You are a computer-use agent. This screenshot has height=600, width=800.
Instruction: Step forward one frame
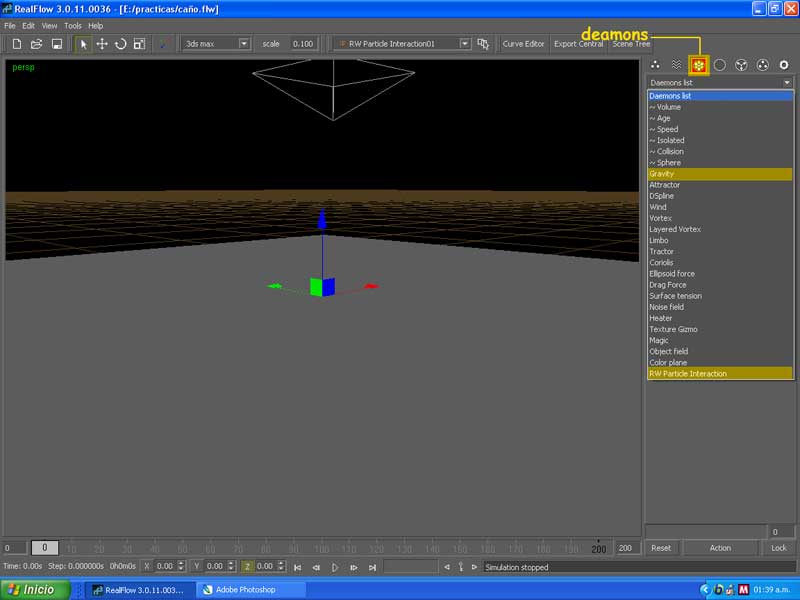(x=353, y=567)
